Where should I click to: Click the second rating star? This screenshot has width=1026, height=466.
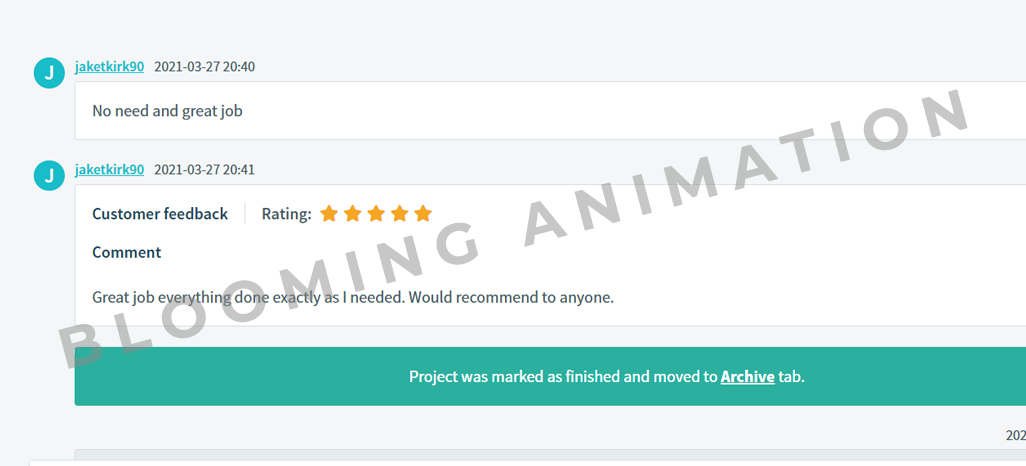click(353, 213)
